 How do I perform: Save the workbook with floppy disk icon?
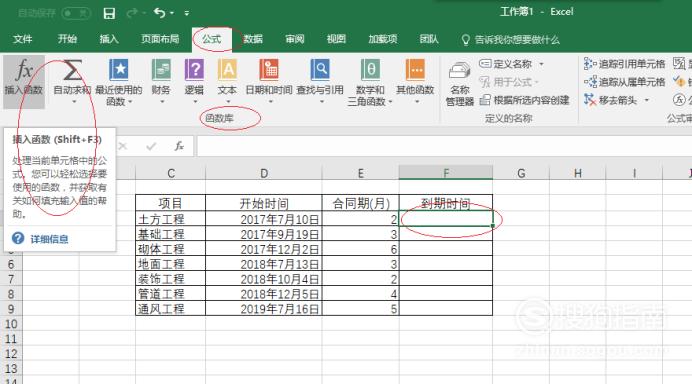click(x=109, y=13)
